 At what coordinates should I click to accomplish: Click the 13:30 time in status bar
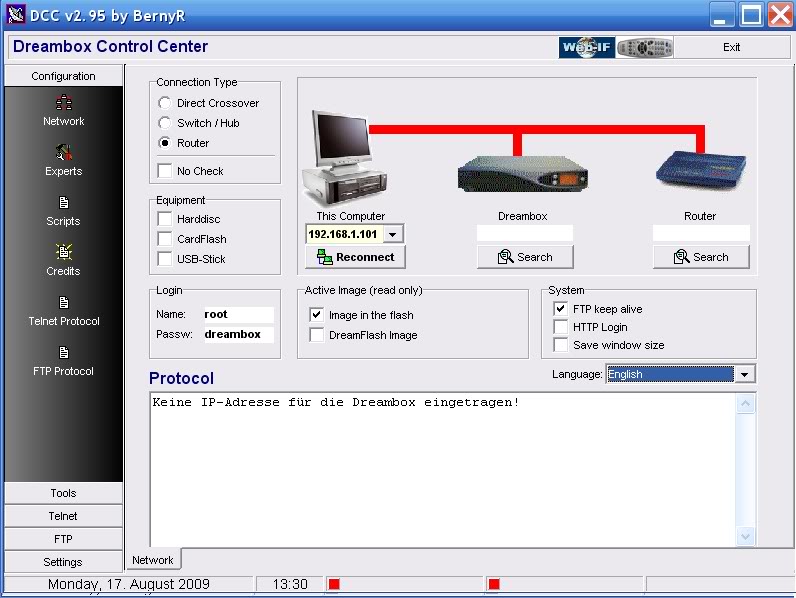(x=290, y=584)
